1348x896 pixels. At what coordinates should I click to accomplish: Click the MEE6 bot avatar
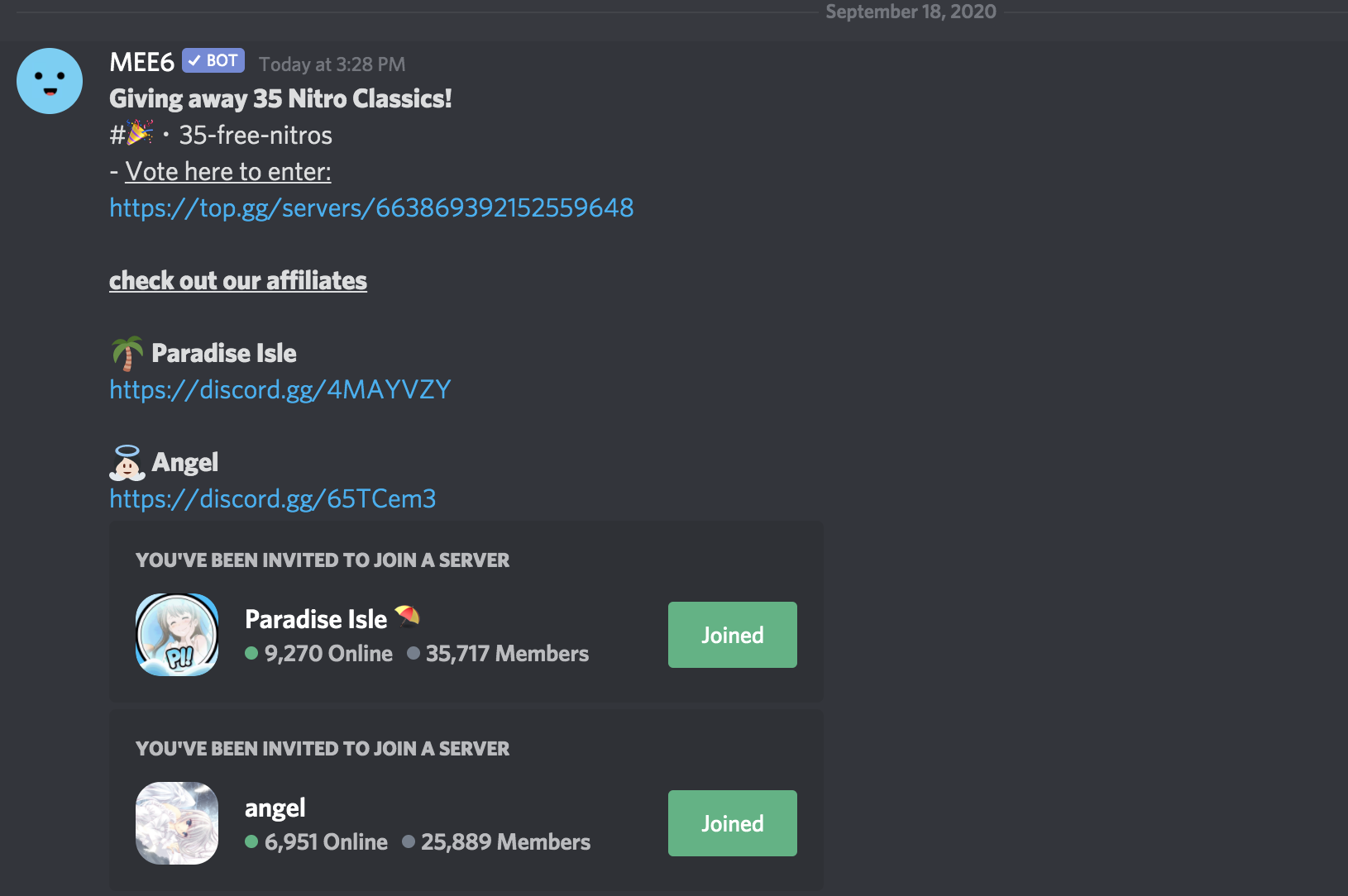[50, 81]
